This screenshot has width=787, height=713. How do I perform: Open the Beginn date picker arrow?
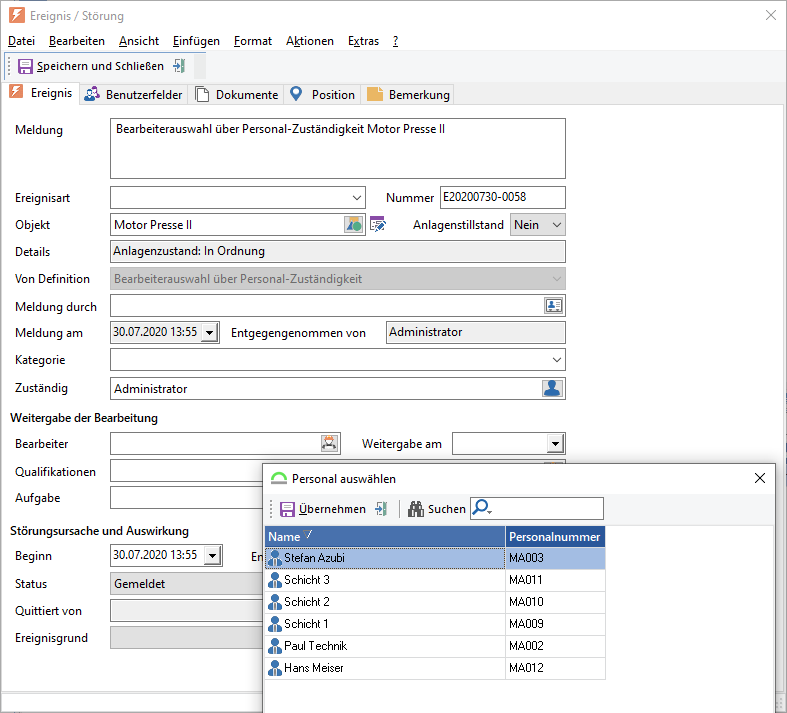[x=212, y=555]
